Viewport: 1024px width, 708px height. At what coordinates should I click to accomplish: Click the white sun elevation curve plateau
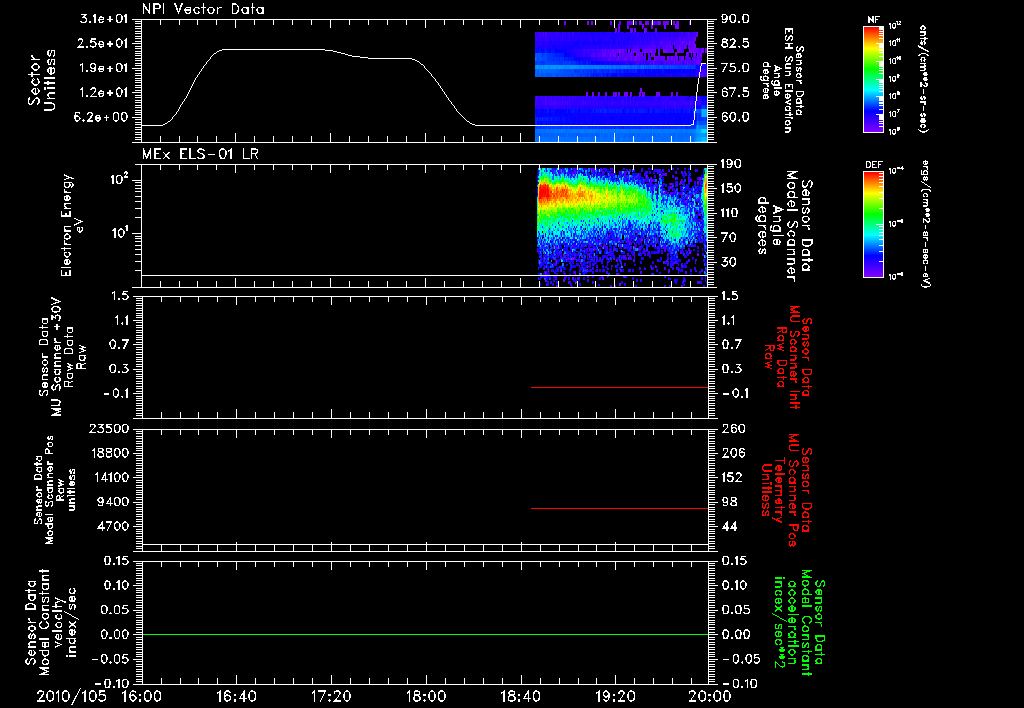(x=274, y=49)
